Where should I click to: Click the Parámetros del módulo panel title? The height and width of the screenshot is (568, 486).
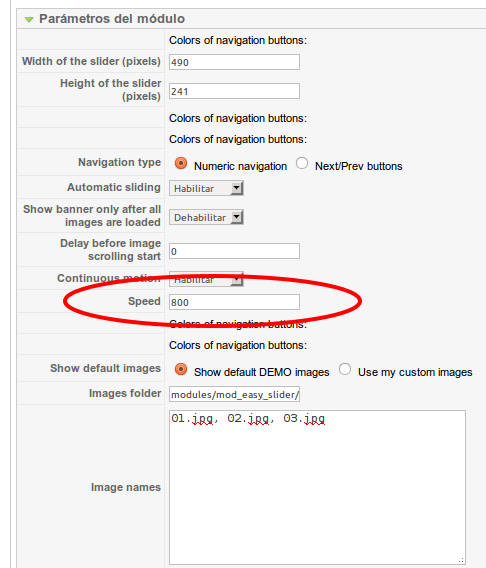coord(112,18)
